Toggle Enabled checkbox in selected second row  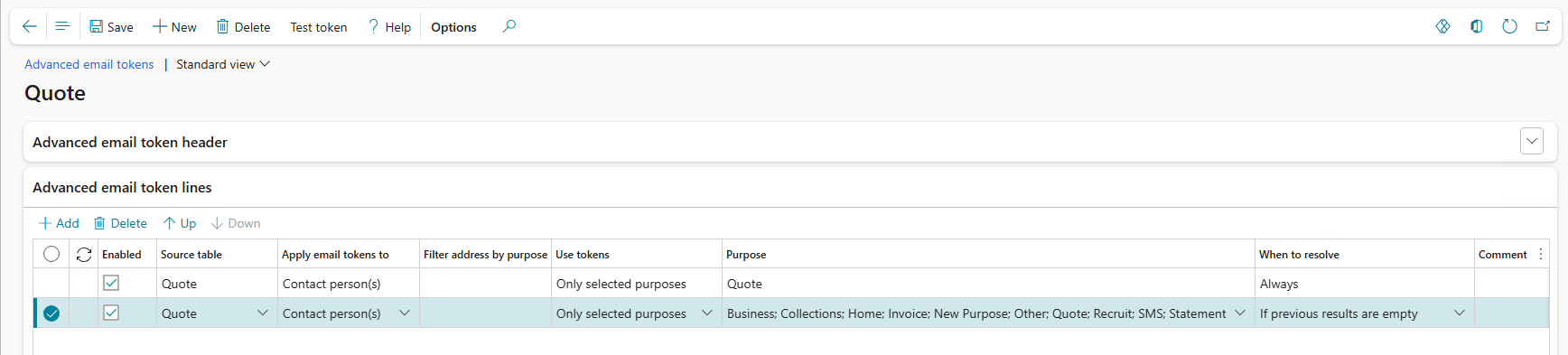tap(111, 313)
